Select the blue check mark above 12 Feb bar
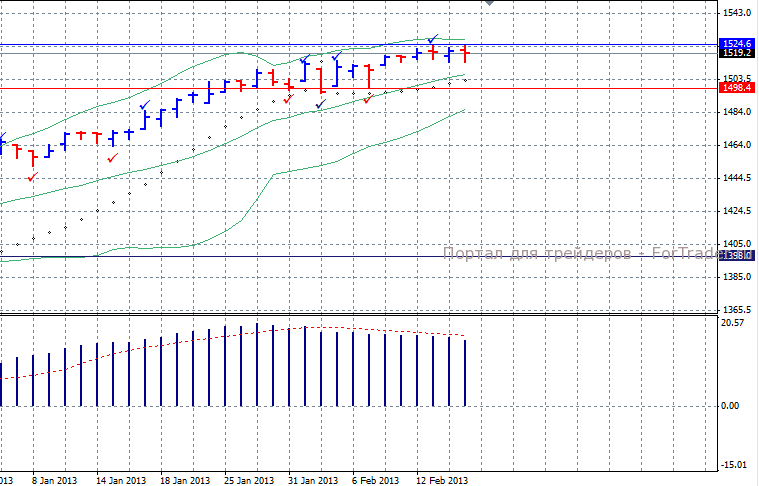 [x=433, y=38]
